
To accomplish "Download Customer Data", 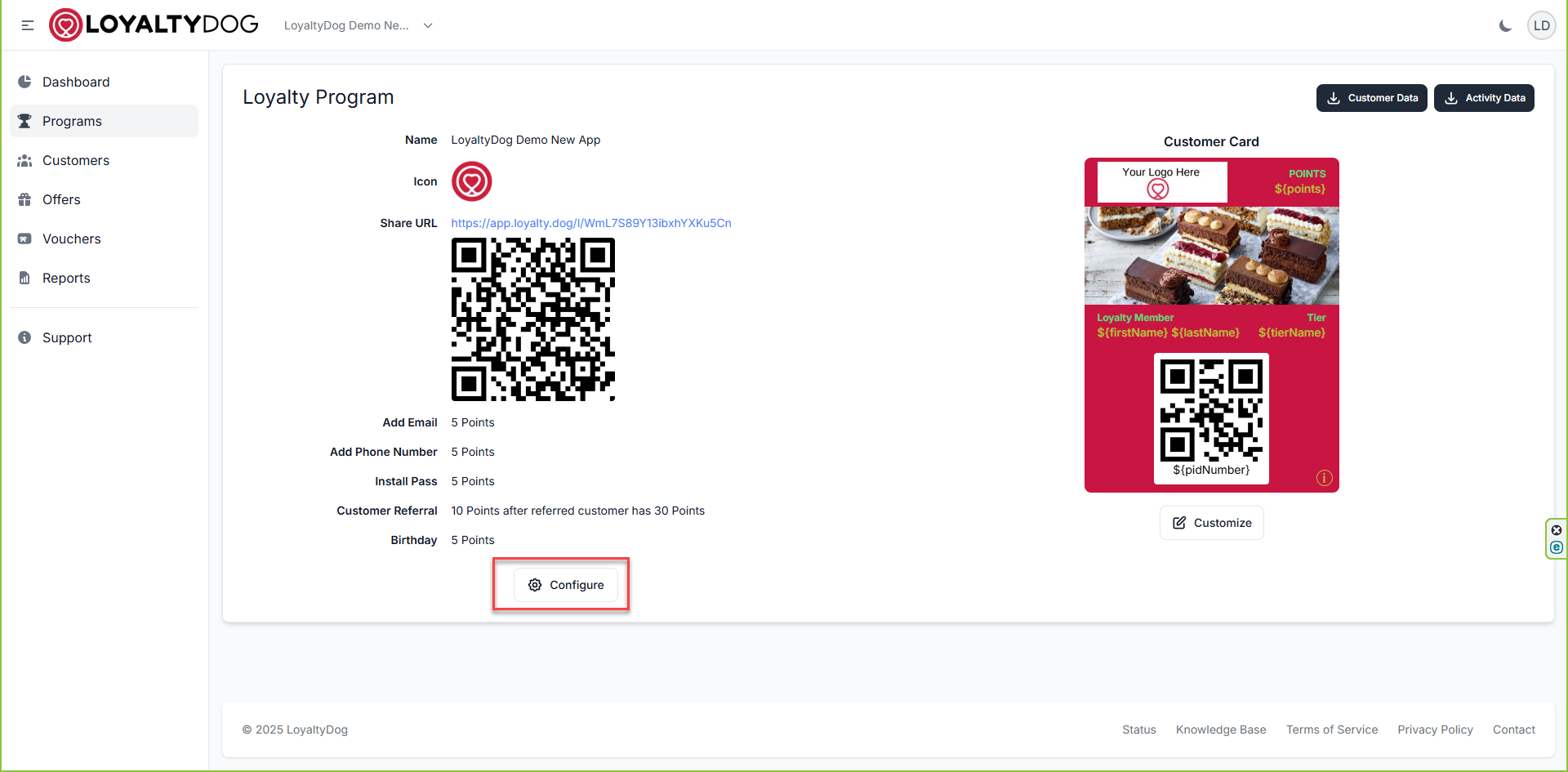I will click(x=1371, y=98).
